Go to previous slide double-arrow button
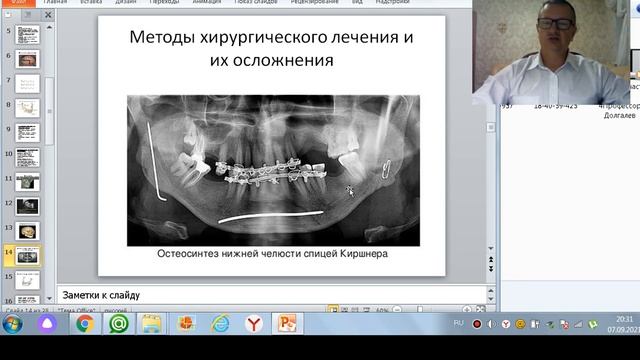Screen dimensions: 640x360 pyautogui.click(x=491, y=260)
